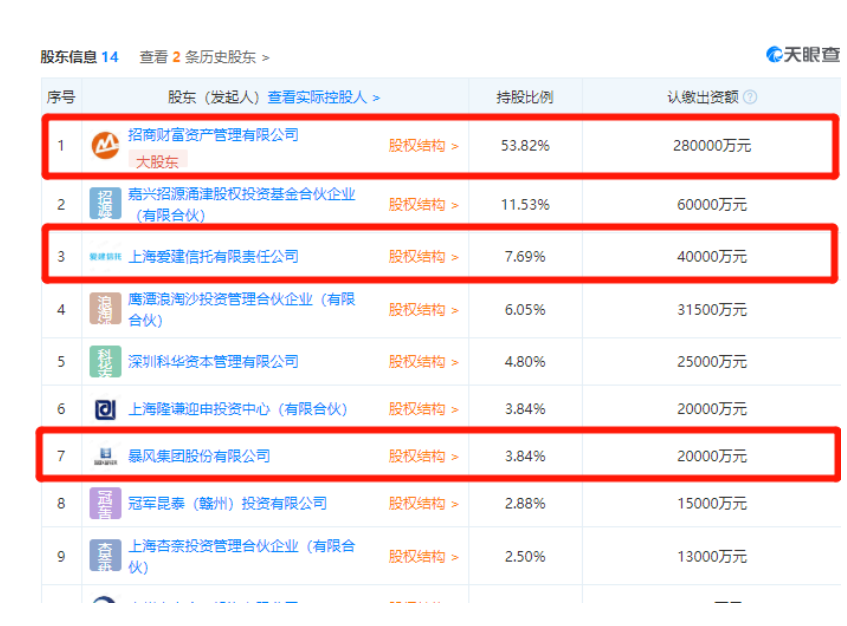This screenshot has width=847, height=626.
Task: Open 上海爱建信托有限责任公司 link
Action: click(213, 257)
